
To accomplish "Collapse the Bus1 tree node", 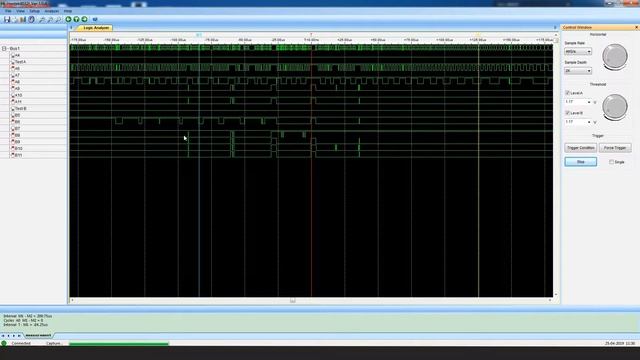I will (x=4, y=48).
